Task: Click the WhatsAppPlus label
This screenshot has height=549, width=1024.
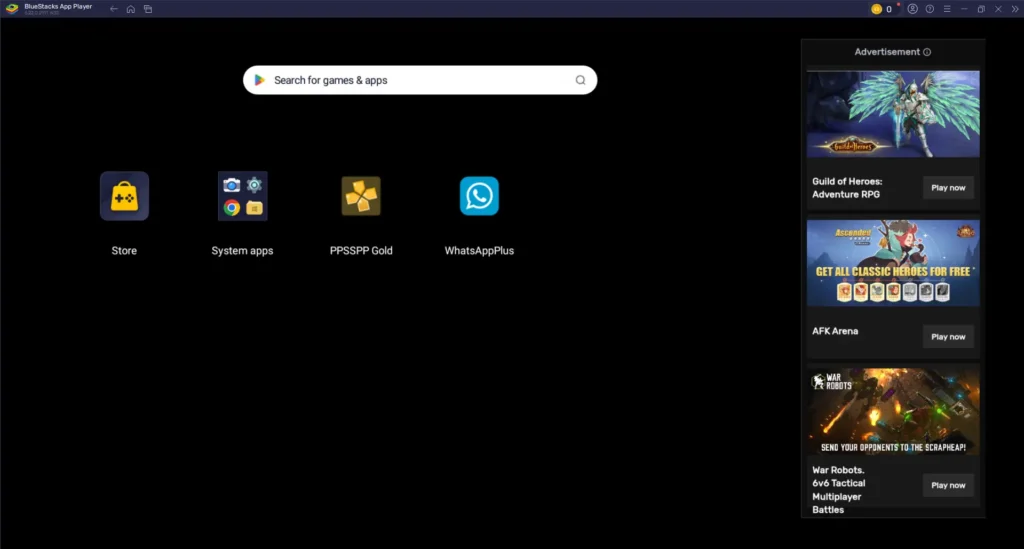Action: (479, 251)
